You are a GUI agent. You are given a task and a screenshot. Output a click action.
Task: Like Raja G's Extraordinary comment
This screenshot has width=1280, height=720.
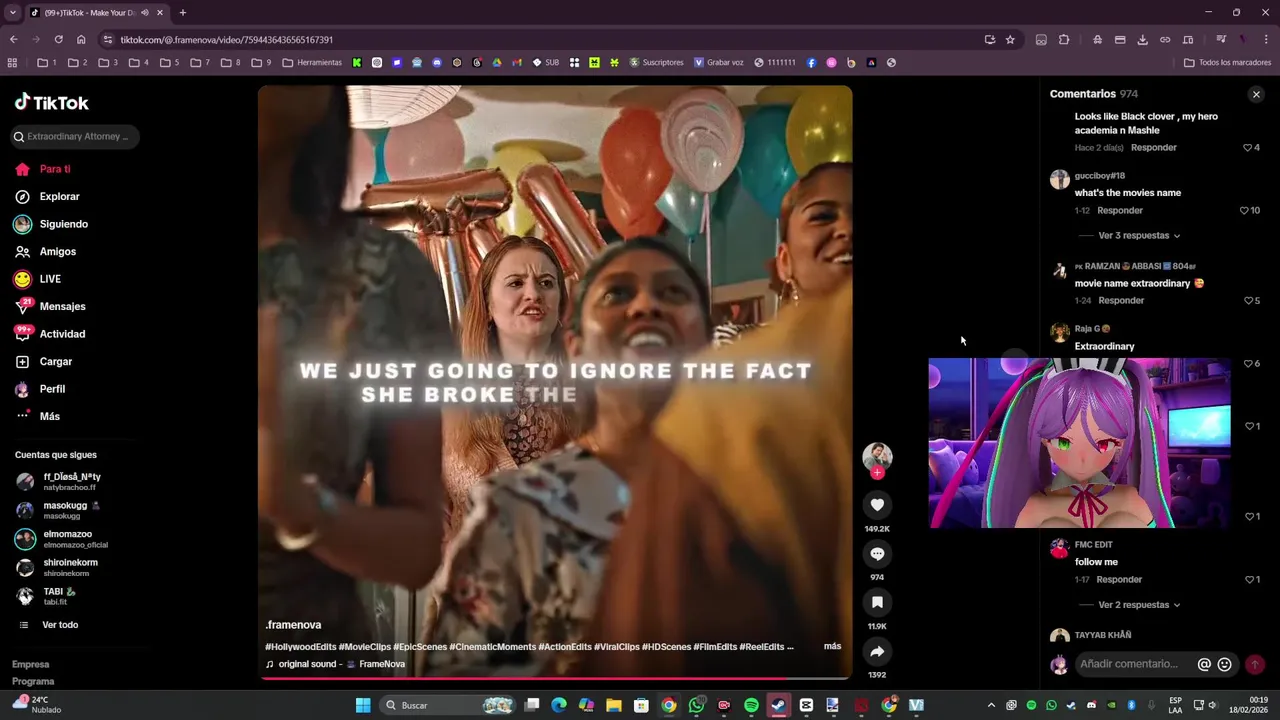(x=1251, y=364)
